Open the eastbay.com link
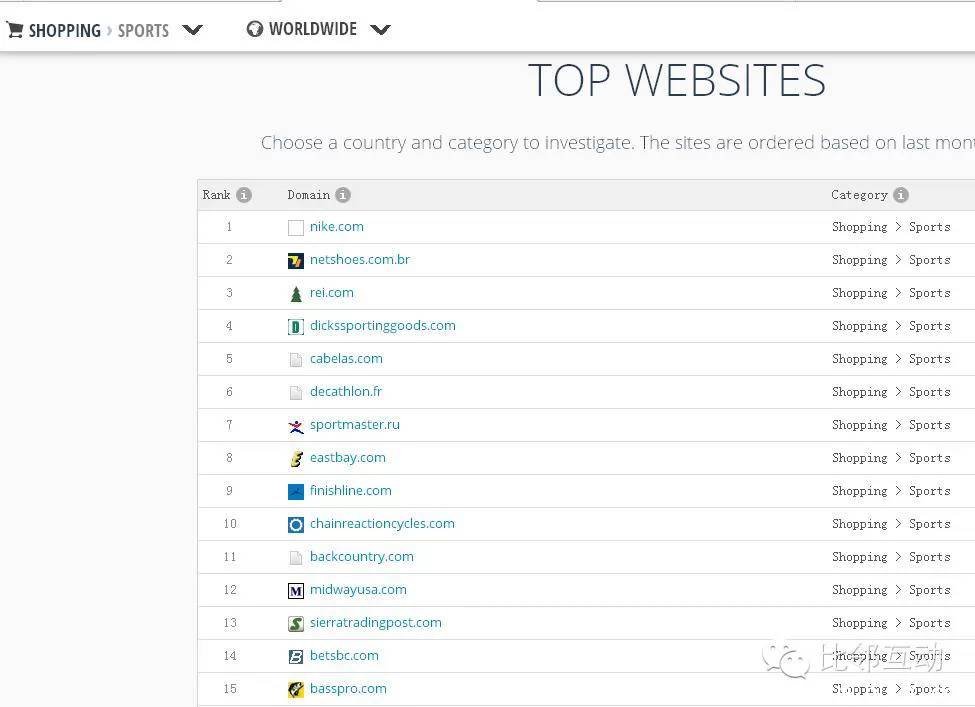 coord(348,458)
